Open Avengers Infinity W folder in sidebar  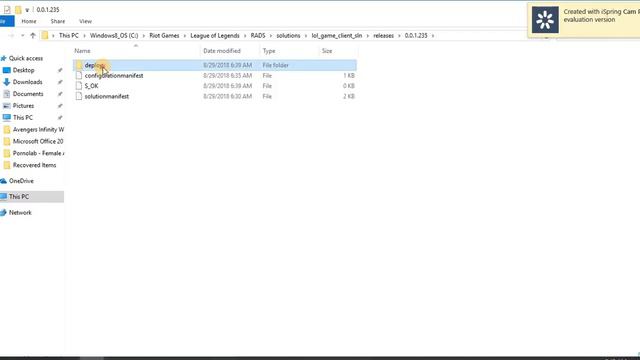click(x=38, y=129)
